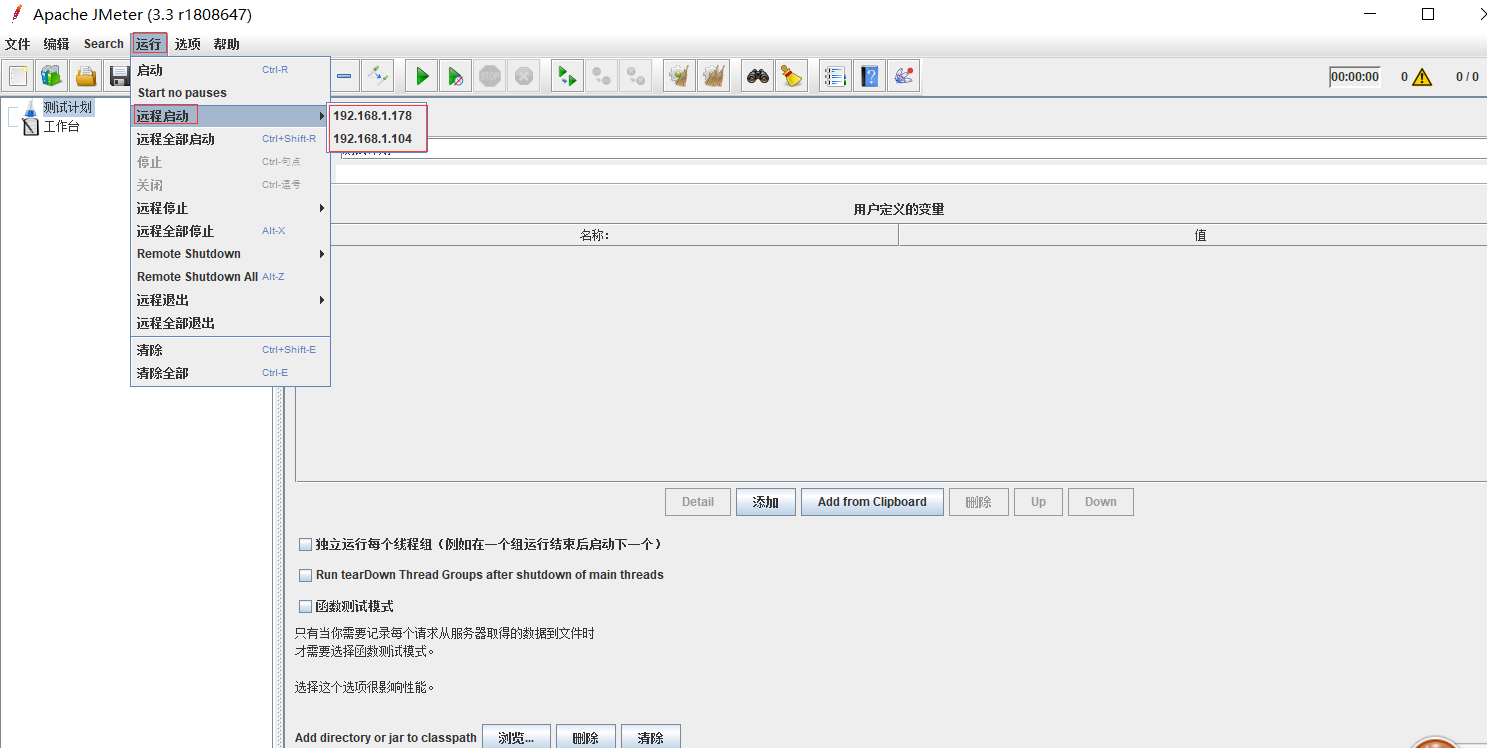
Task: Click the Remote Start All toolbar icon
Action: [x=567, y=76]
